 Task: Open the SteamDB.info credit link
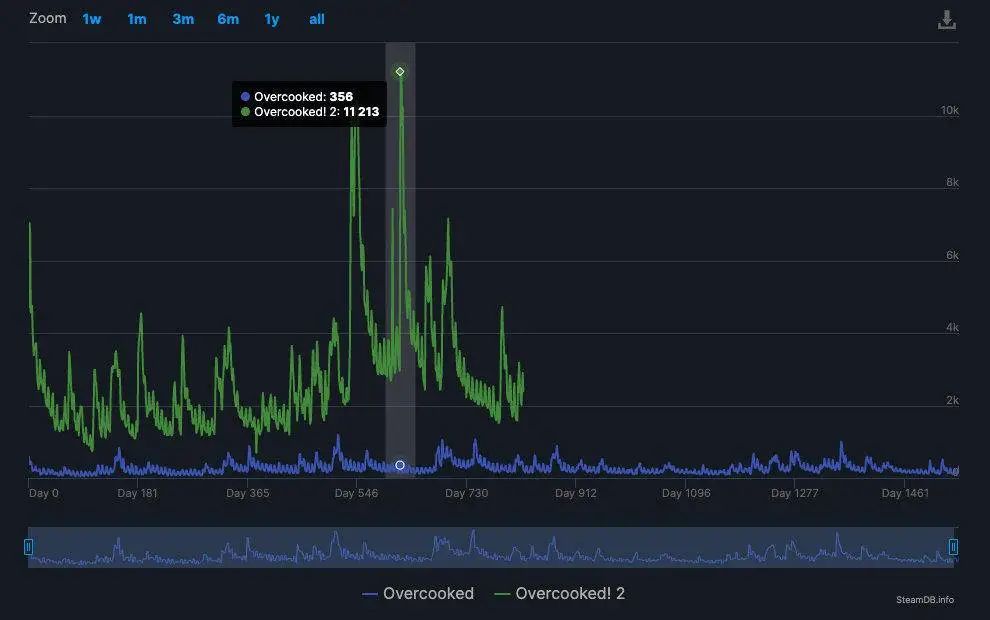pos(925,600)
